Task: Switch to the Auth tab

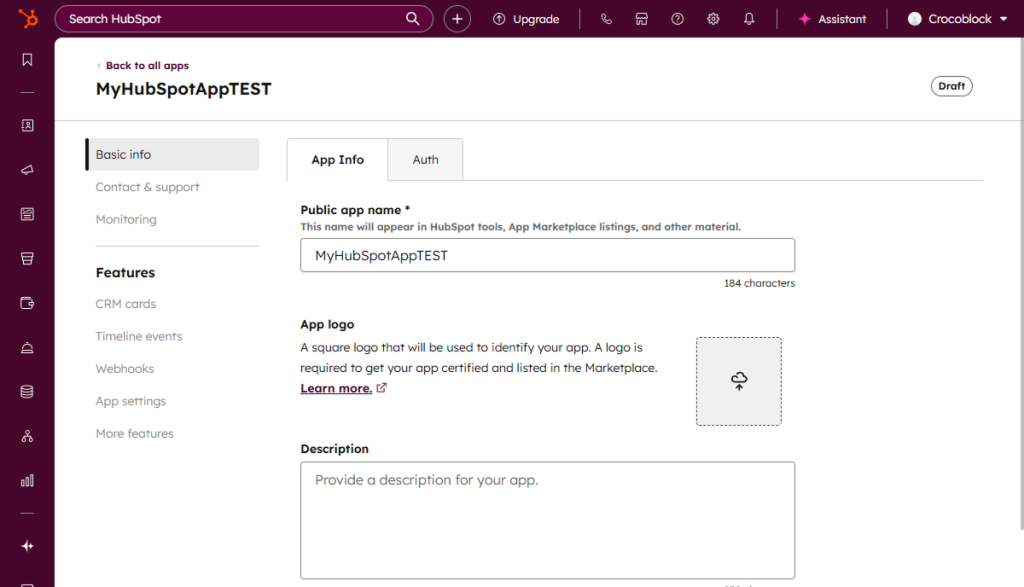Action: [425, 160]
